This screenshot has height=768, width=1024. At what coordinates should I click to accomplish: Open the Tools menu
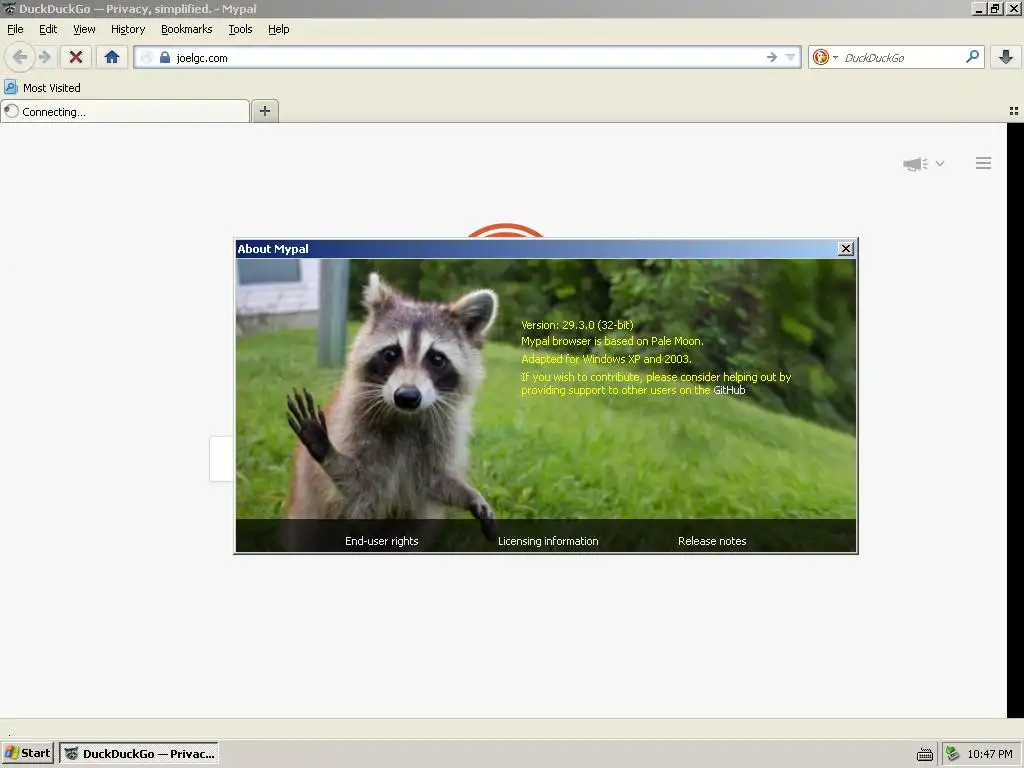[x=240, y=29]
